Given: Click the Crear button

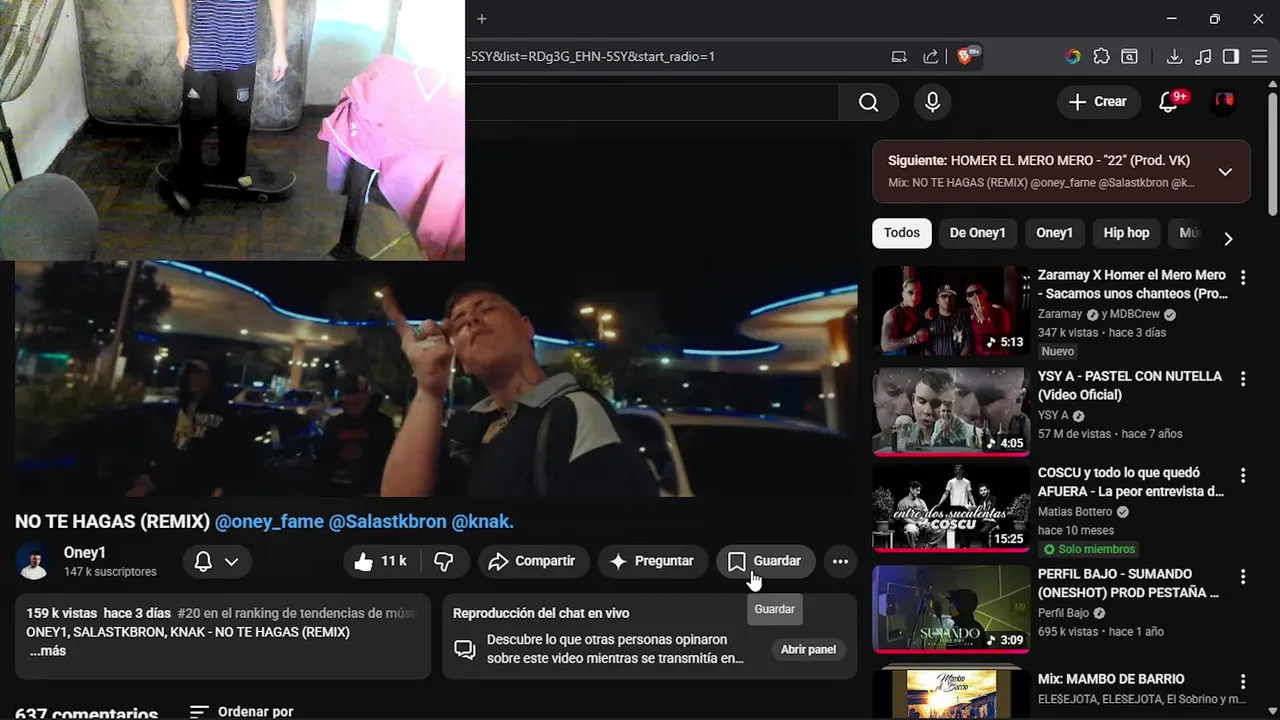Looking at the screenshot, I should (x=1097, y=102).
